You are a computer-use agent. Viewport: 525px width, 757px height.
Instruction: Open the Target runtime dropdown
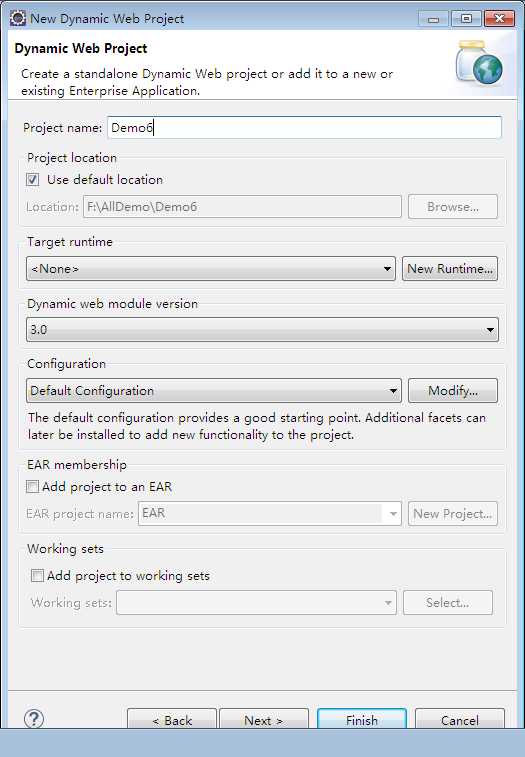point(211,268)
